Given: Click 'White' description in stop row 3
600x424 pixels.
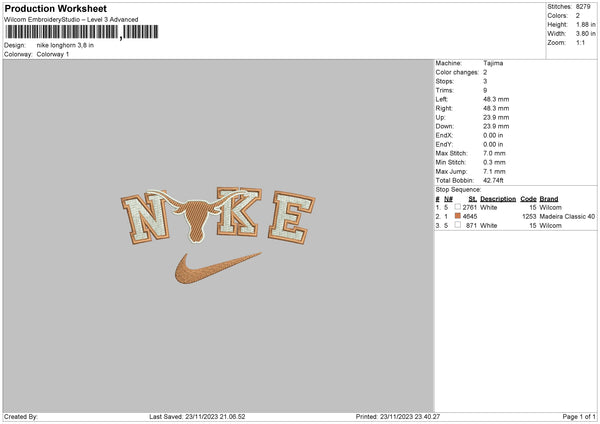Looking at the screenshot, I should tap(489, 225).
